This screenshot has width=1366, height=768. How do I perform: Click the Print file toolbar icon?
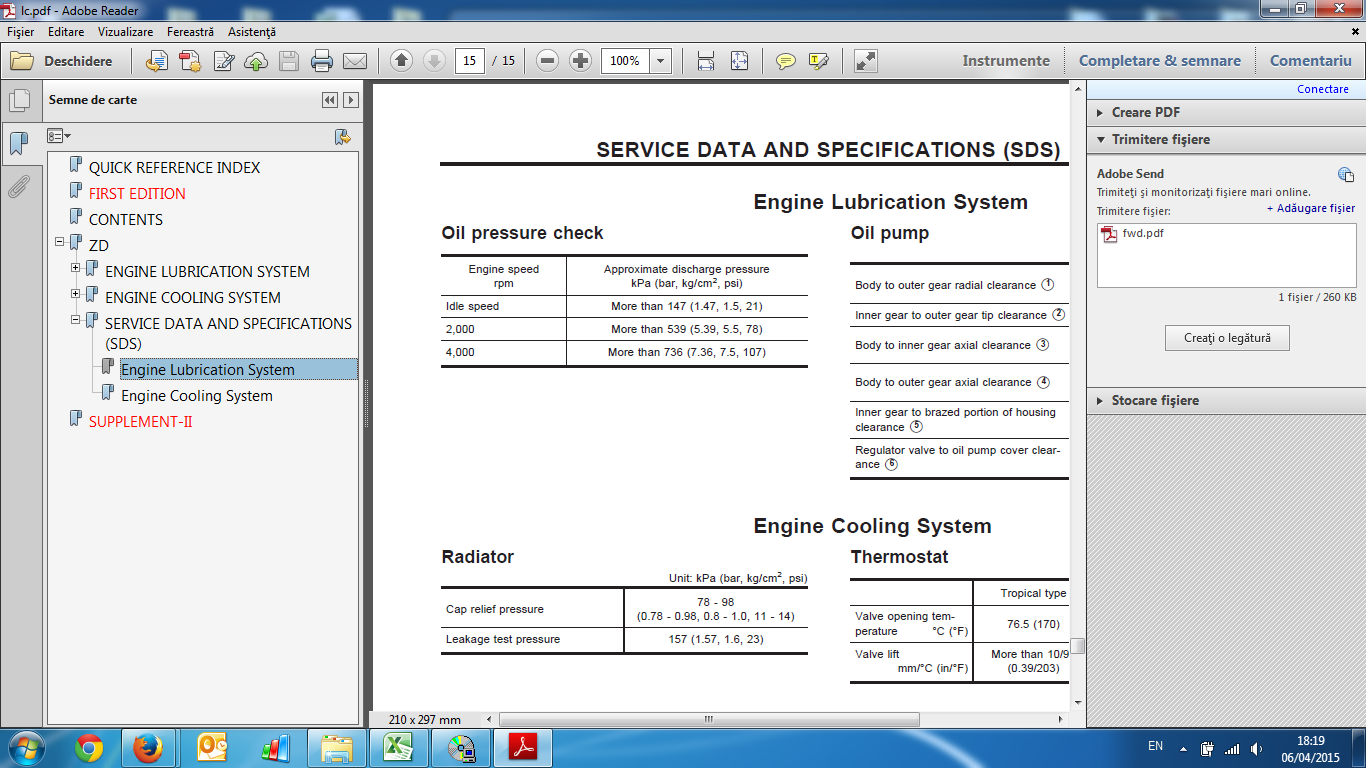click(x=322, y=61)
